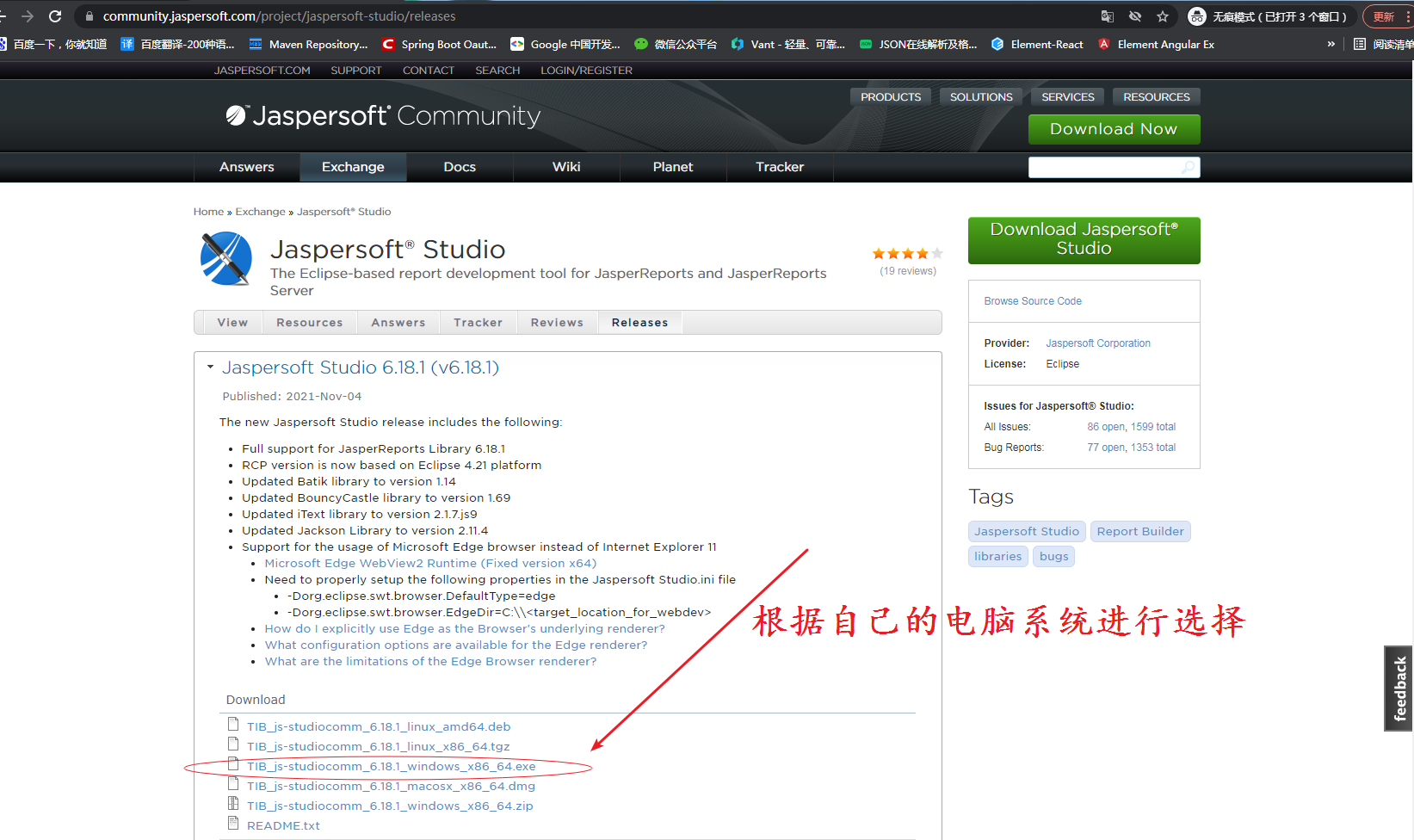The image size is (1414, 840).
Task: Expand hidden bookmarks with the chevron
Action: click(1331, 44)
